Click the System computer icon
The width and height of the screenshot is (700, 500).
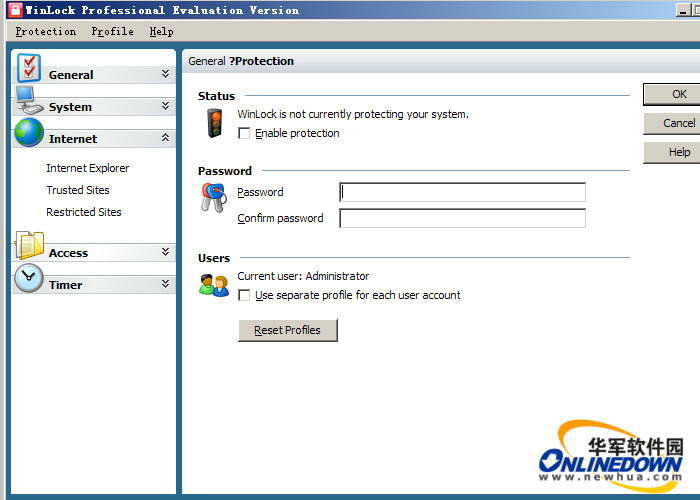click(29, 100)
